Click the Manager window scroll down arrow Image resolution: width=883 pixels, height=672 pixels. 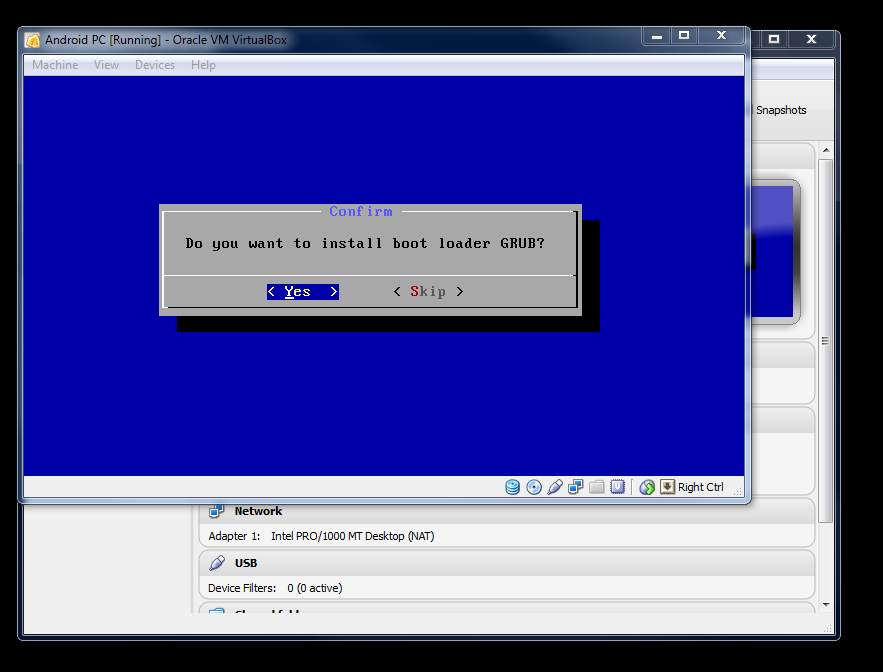[x=826, y=604]
